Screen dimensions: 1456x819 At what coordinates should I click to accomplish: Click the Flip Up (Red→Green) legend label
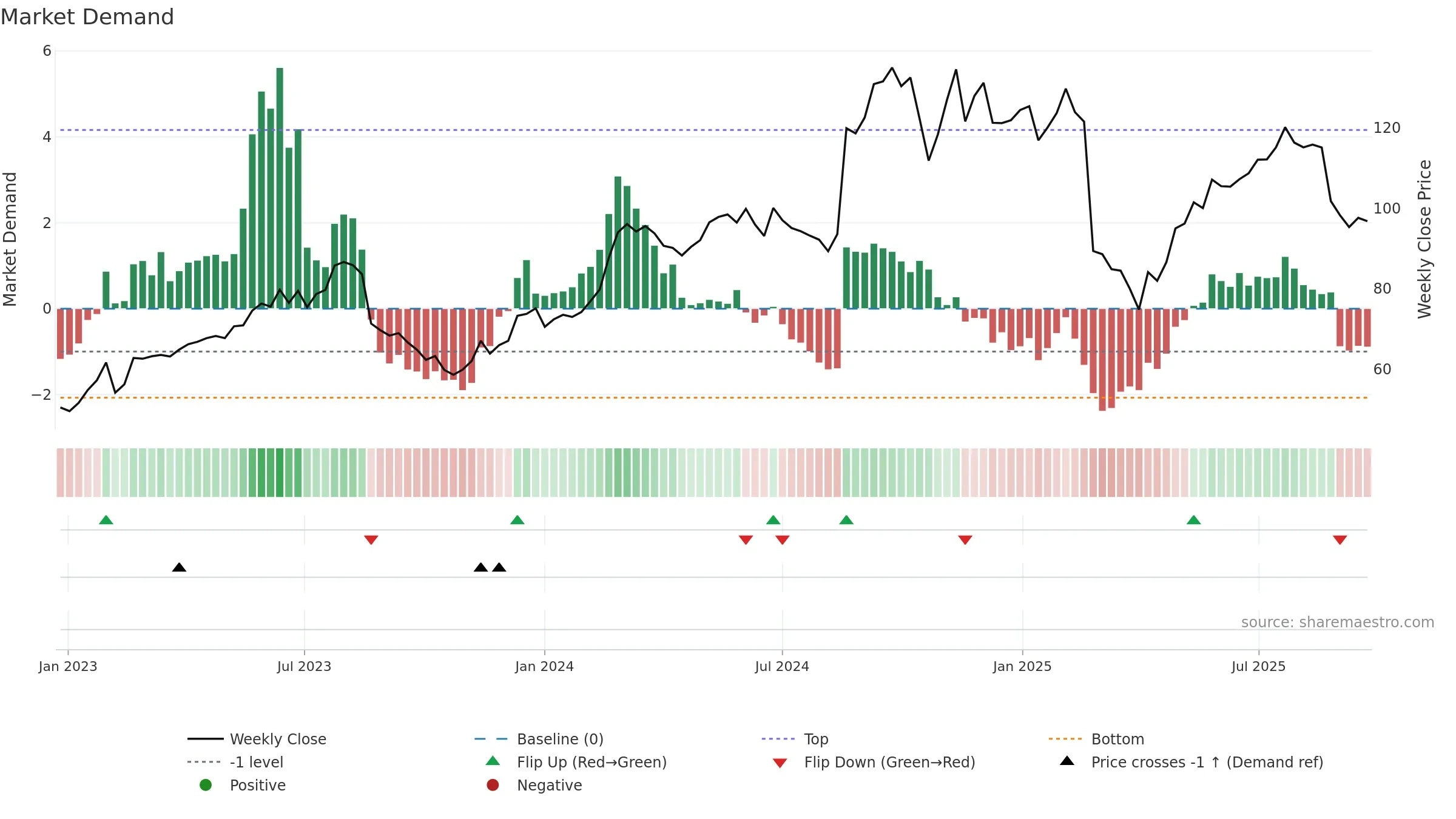591,762
